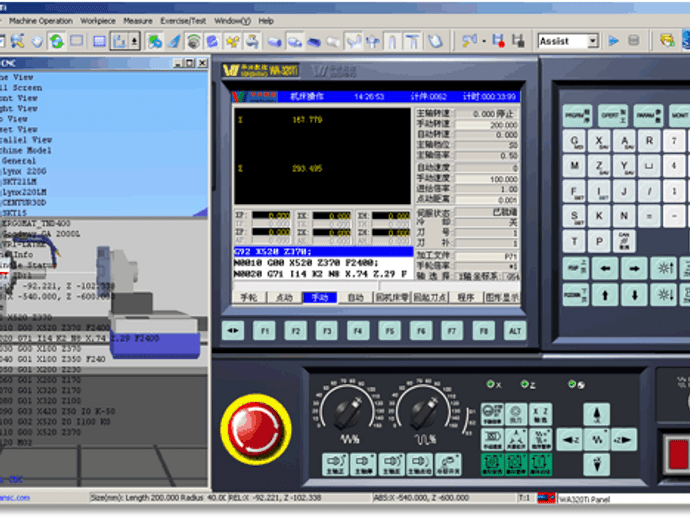This screenshot has width=690, height=518.
Task: Click the spindle override rotary knob
Action: pyautogui.click(x=349, y=411)
